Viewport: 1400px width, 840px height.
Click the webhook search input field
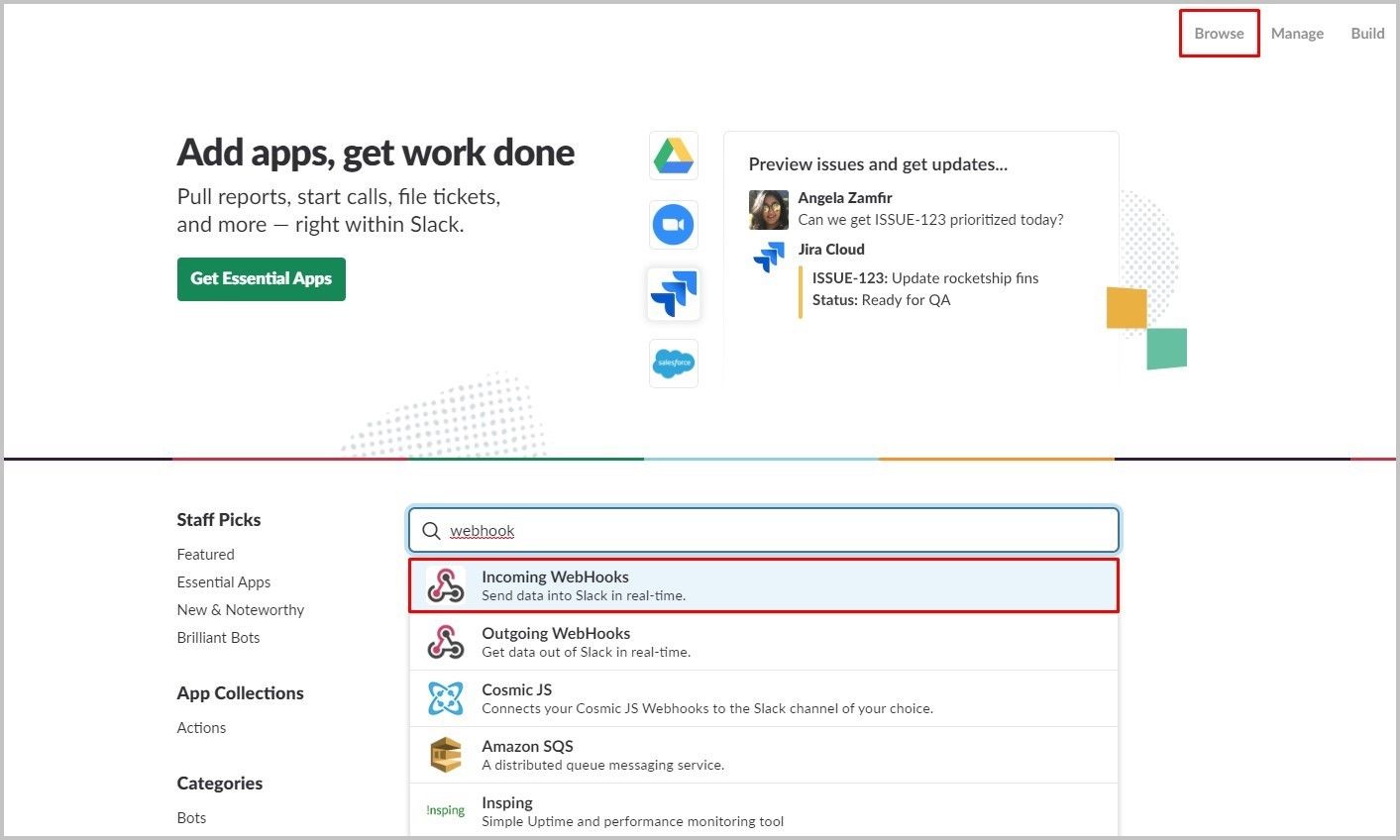coord(764,531)
